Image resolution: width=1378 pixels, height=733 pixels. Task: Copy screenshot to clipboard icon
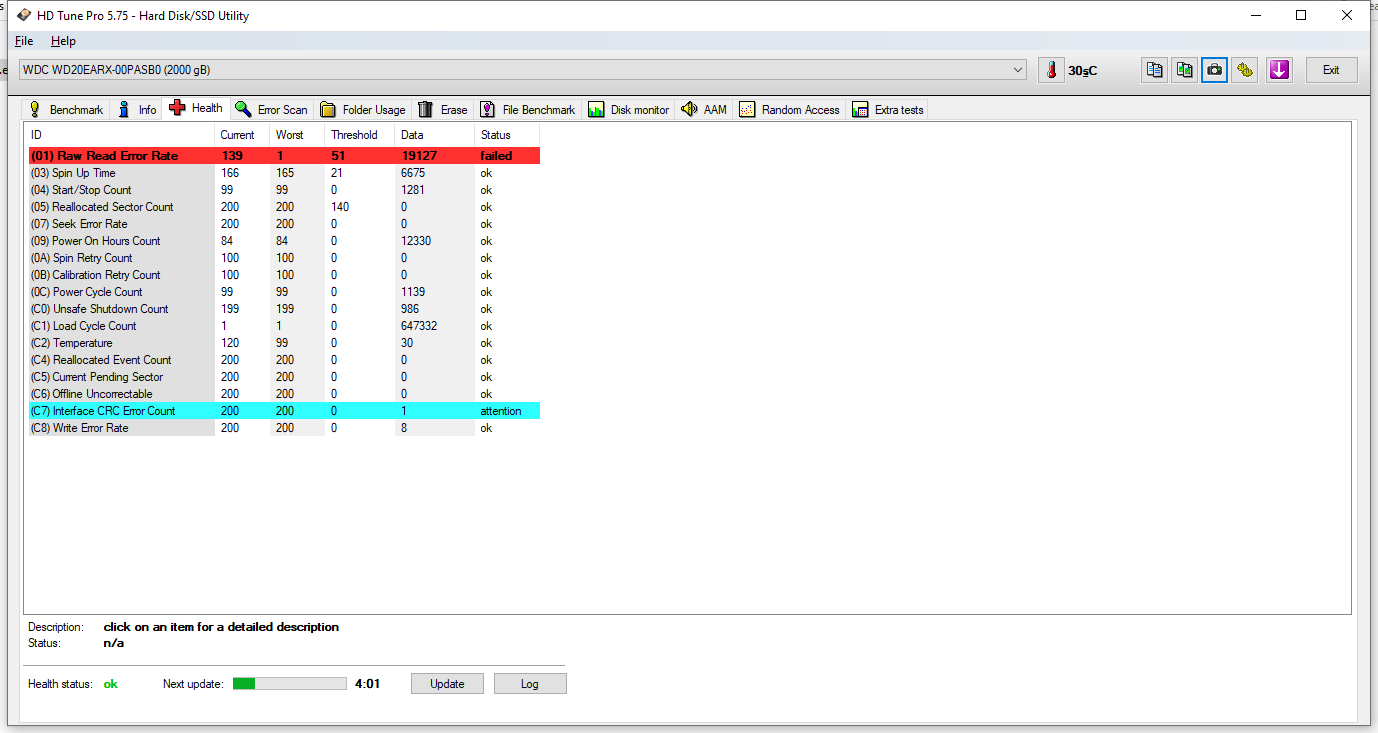pyautogui.click(x=1184, y=70)
